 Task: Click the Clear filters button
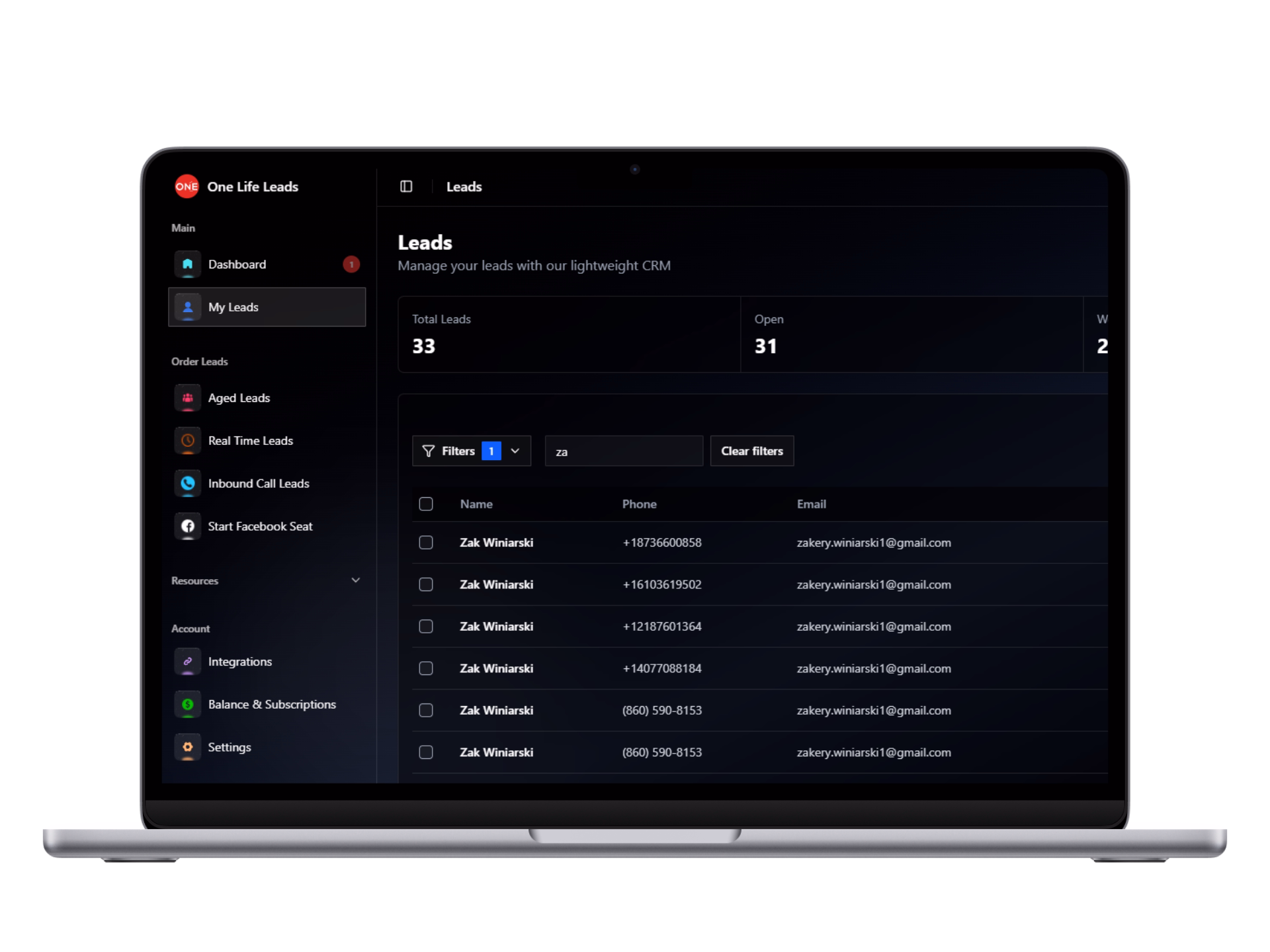coord(751,450)
